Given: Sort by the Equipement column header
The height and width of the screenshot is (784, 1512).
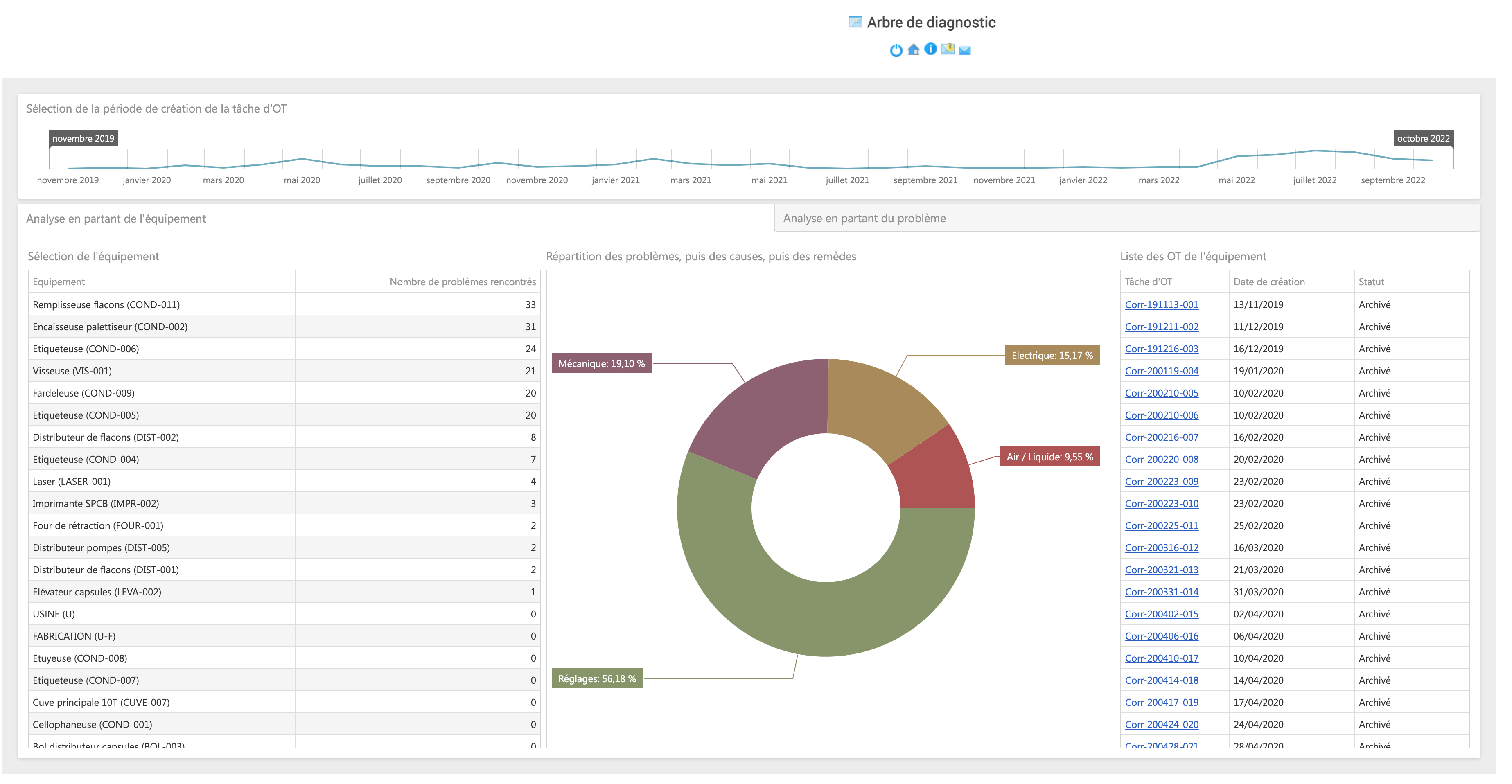Looking at the screenshot, I should click(x=161, y=282).
